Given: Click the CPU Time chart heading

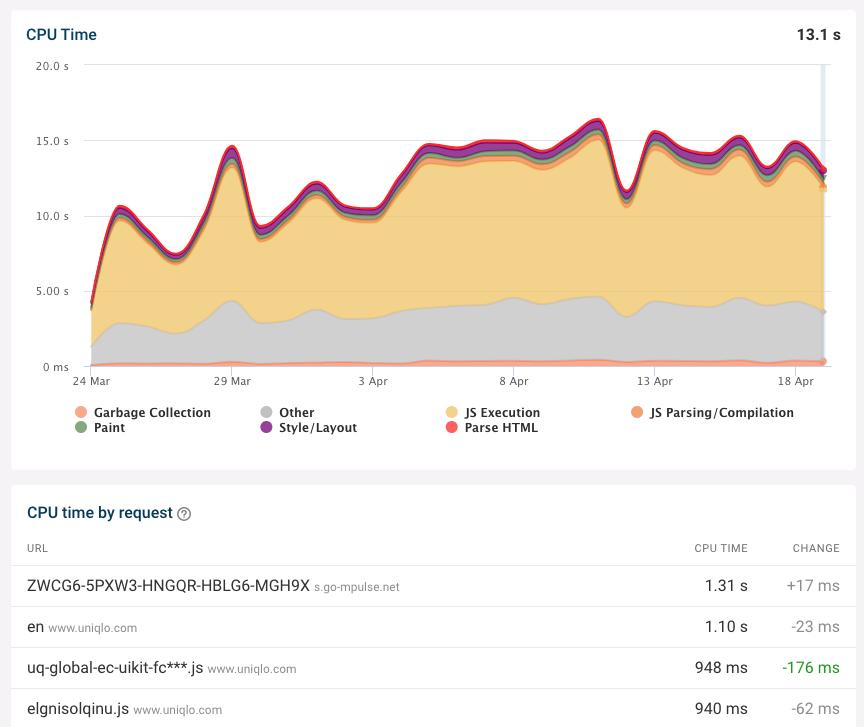Looking at the screenshot, I should pos(61,35).
